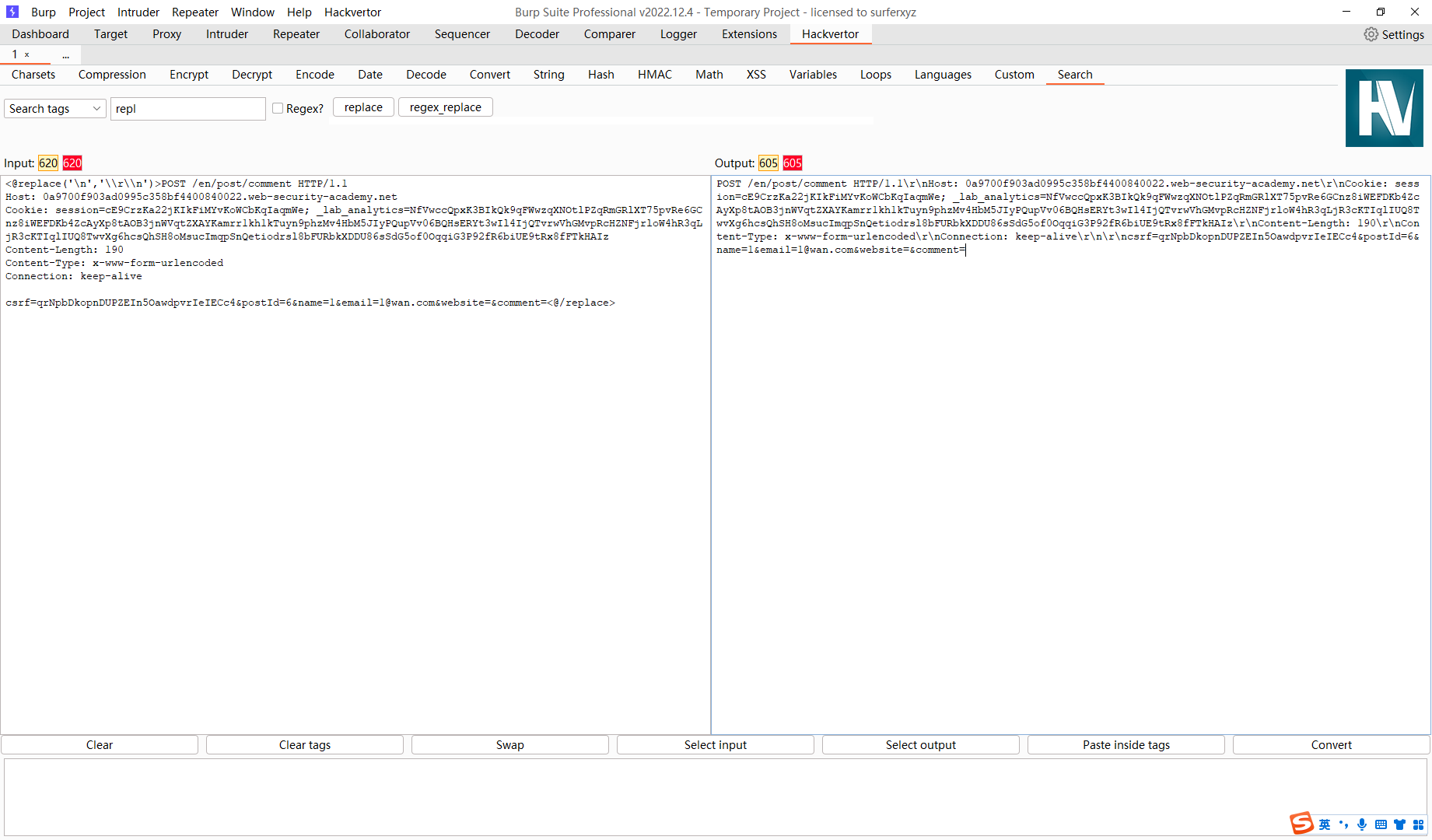Select the Convert tag category
Screen dimensions: 1432x840
490,75
